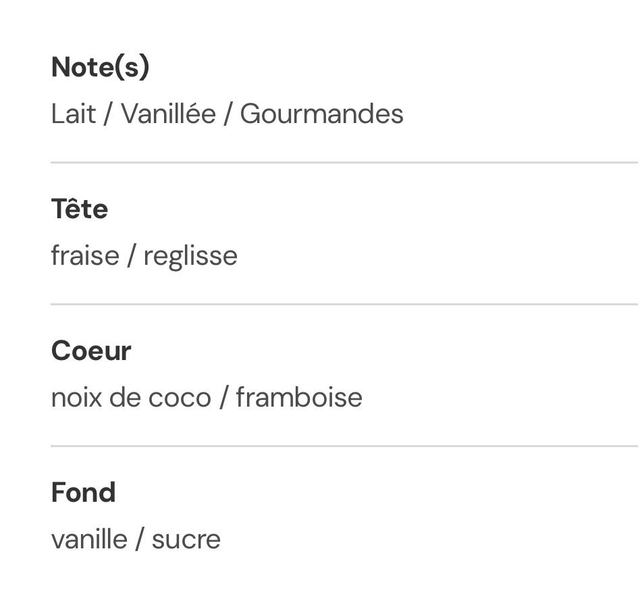The width and height of the screenshot is (640, 610).
Task: Select the Gourmandes note
Action: (321, 114)
